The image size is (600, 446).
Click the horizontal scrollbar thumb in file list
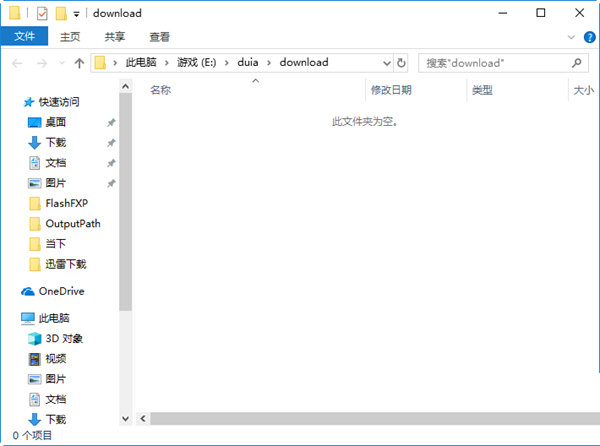tap(375, 419)
